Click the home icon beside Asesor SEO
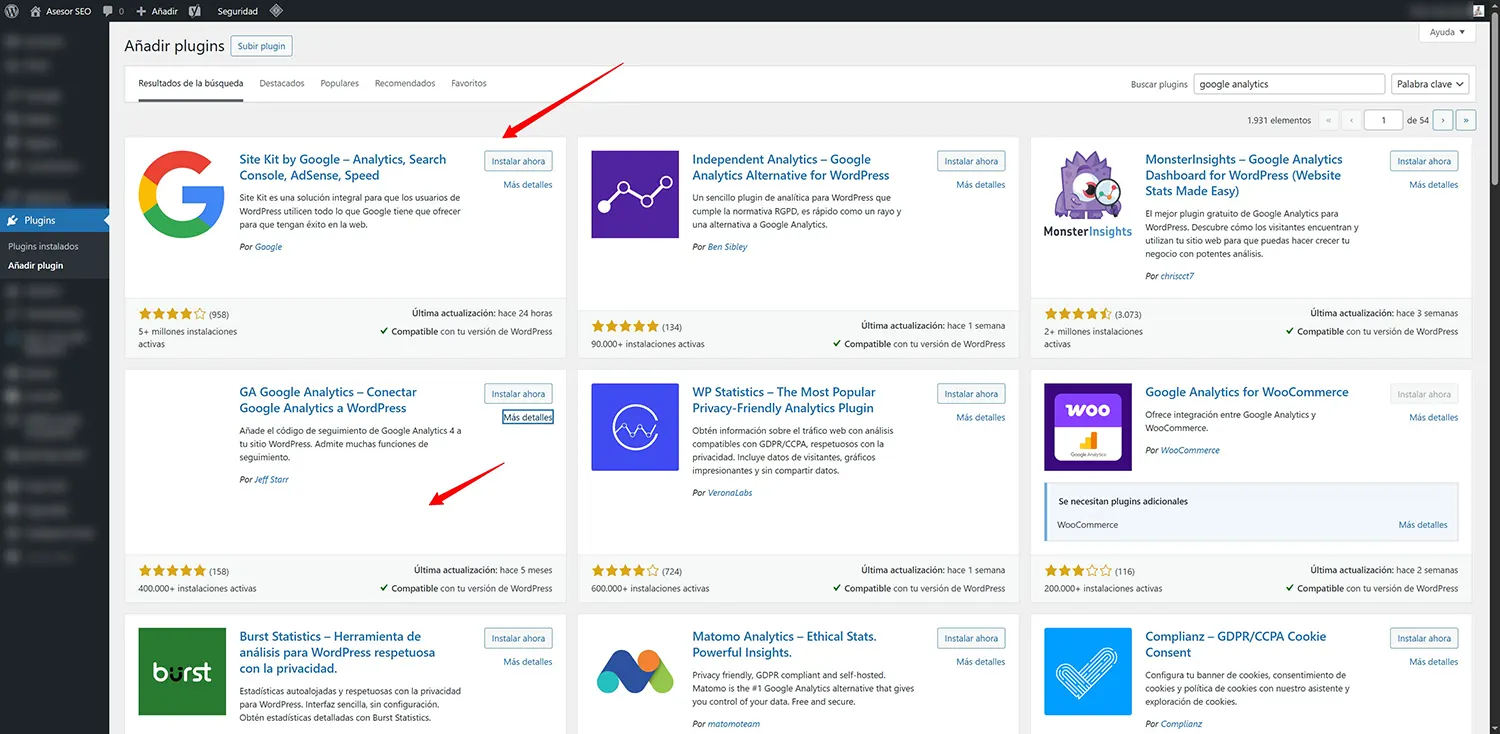 pos(35,11)
